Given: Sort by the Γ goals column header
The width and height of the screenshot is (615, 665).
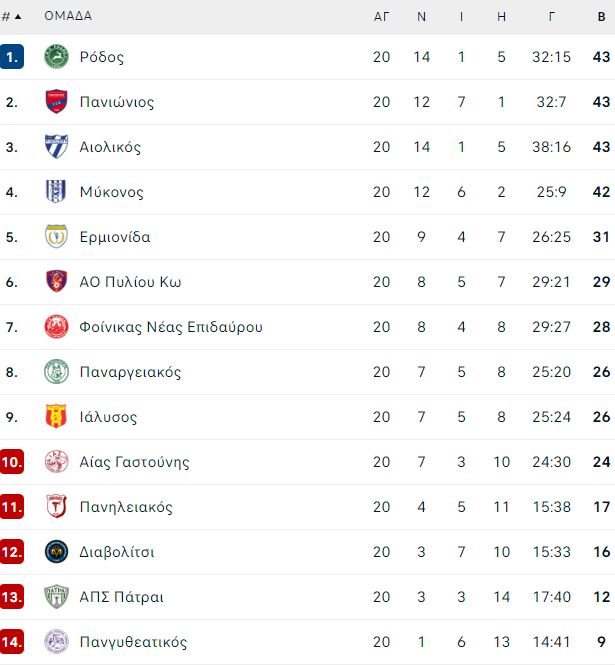Looking at the screenshot, I should point(551,17).
